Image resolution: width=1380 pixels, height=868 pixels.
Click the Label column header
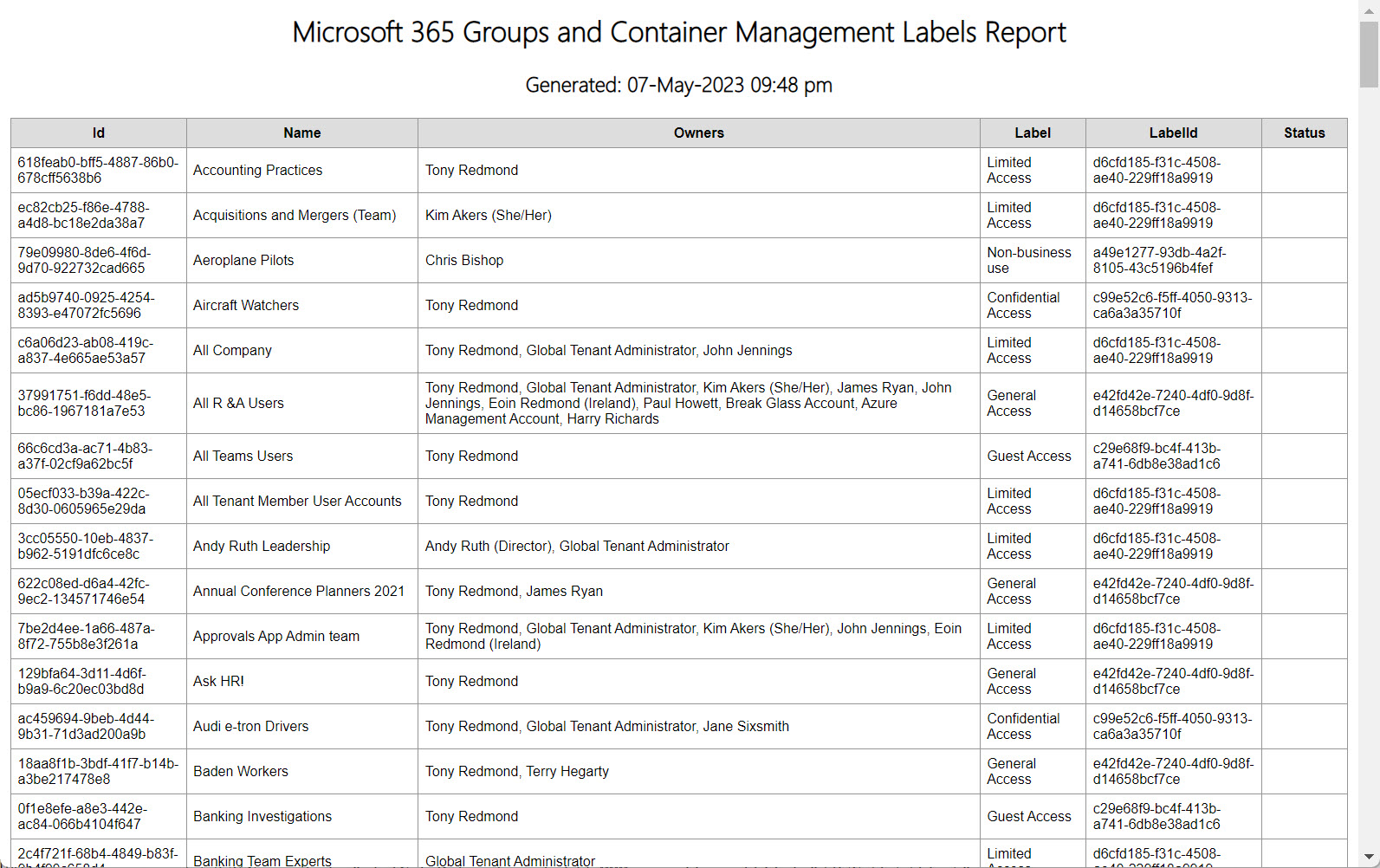1033,133
